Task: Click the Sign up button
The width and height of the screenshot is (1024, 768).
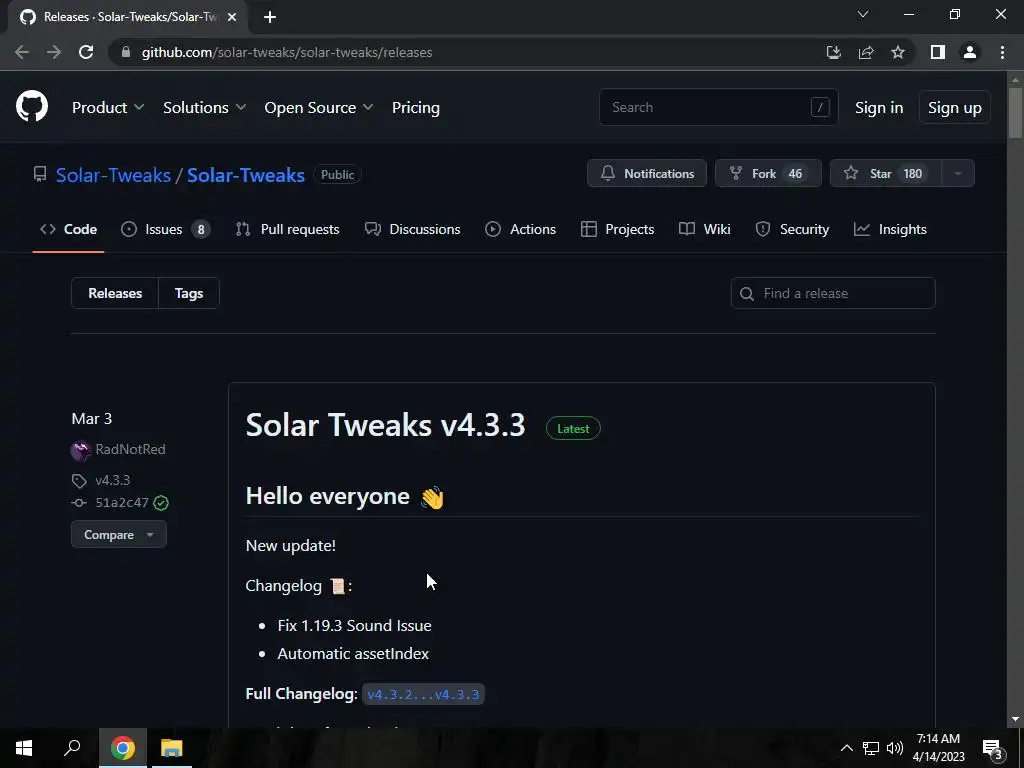Action: (x=955, y=107)
